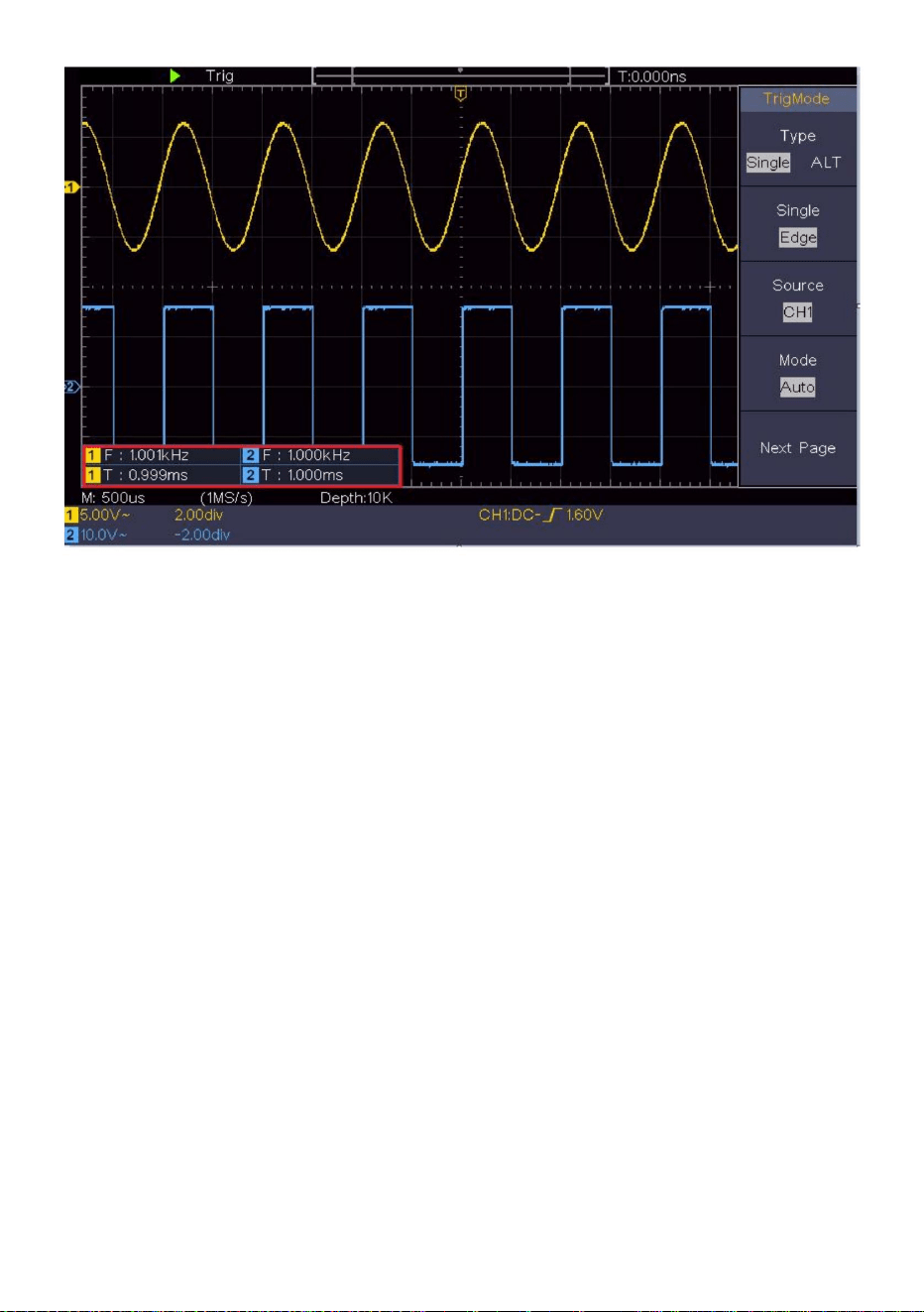Click the waveform memory position bar
The height and width of the screenshot is (1312, 924).
click(x=460, y=76)
